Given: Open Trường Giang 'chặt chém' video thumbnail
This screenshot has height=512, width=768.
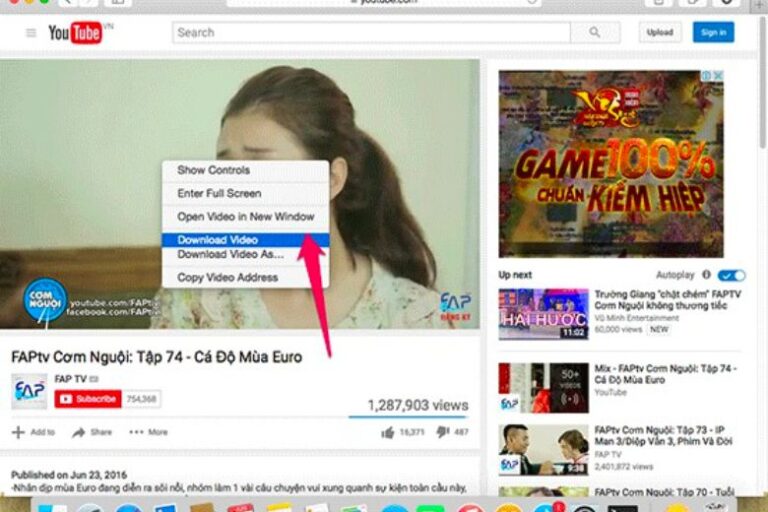Looking at the screenshot, I should [x=544, y=314].
